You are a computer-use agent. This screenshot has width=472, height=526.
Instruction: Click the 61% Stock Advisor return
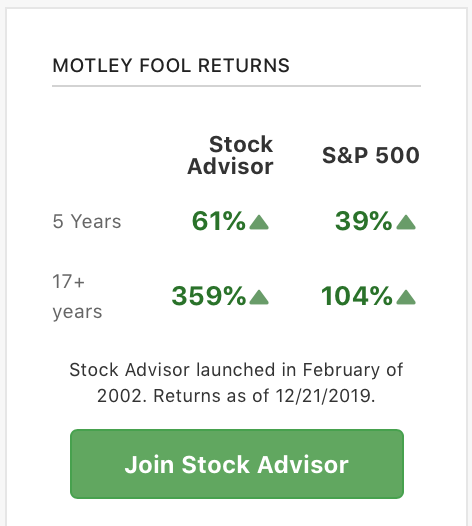(x=218, y=221)
